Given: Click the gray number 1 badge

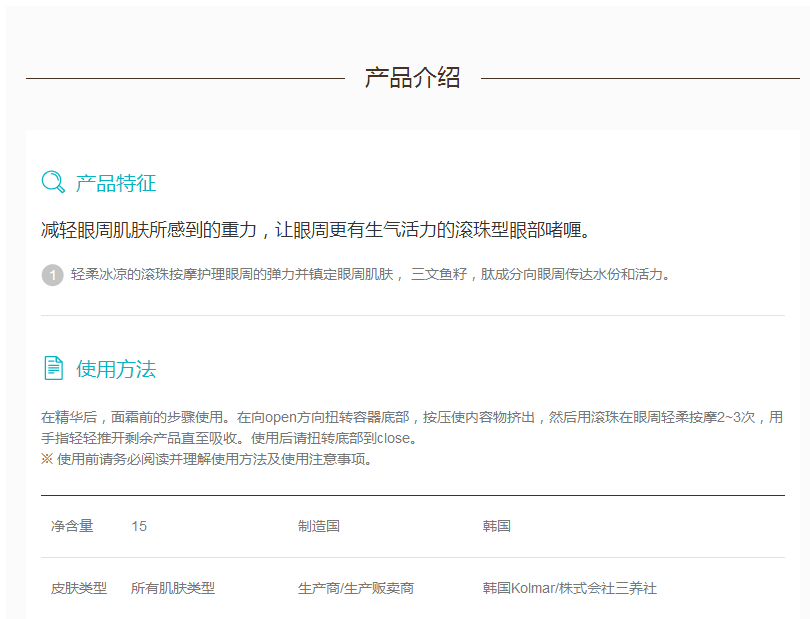Looking at the screenshot, I should (x=52, y=275).
